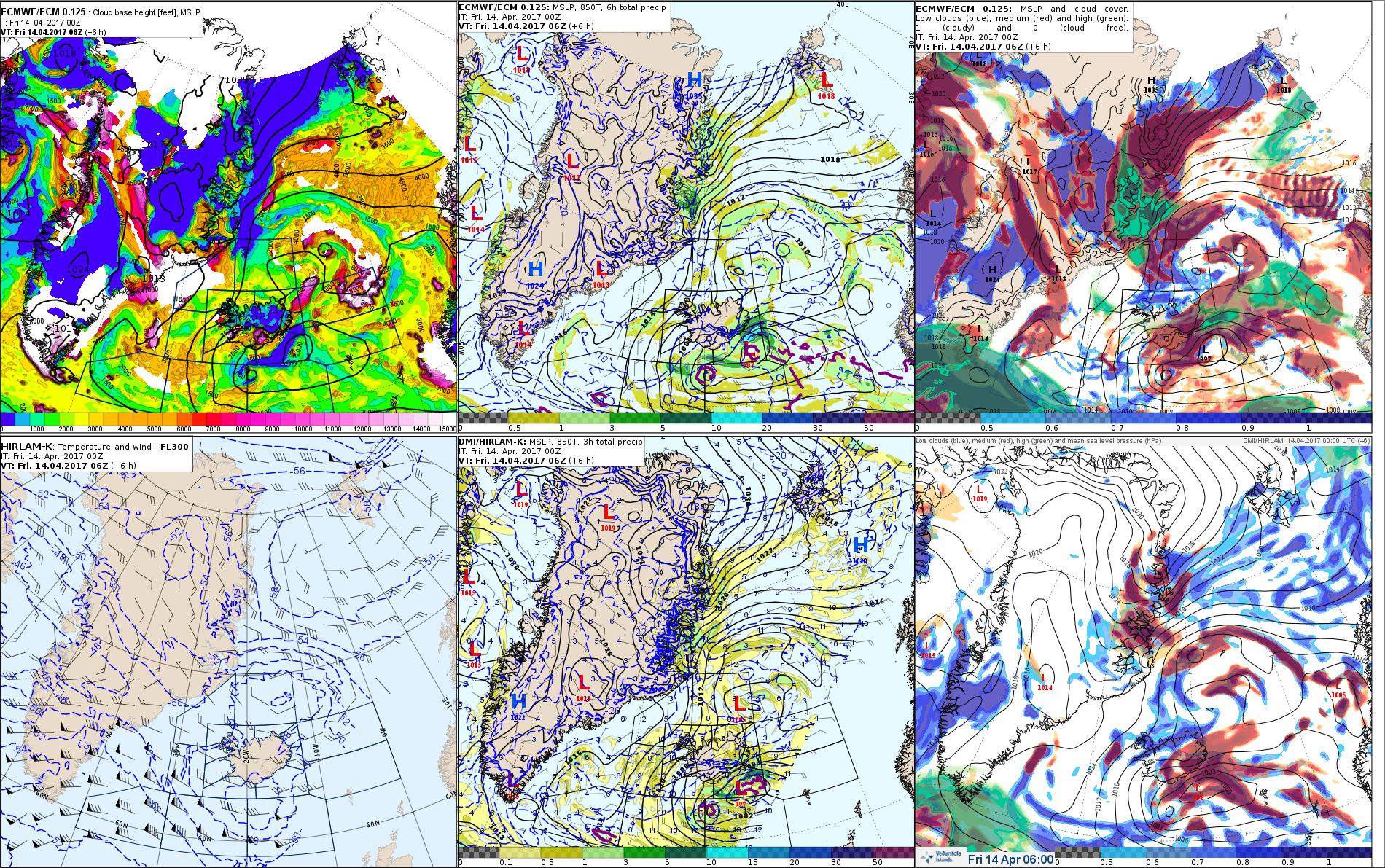This screenshot has width=1385, height=868.
Task: Click L 1015 marker on ECMWF cloud cover map
Action: click(926, 150)
